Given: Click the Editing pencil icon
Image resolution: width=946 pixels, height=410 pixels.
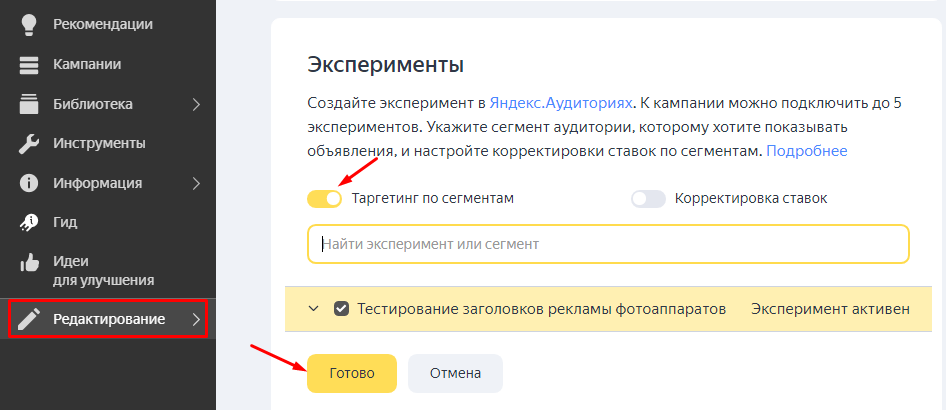Looking at the screenshot, I should click(29, 319).
